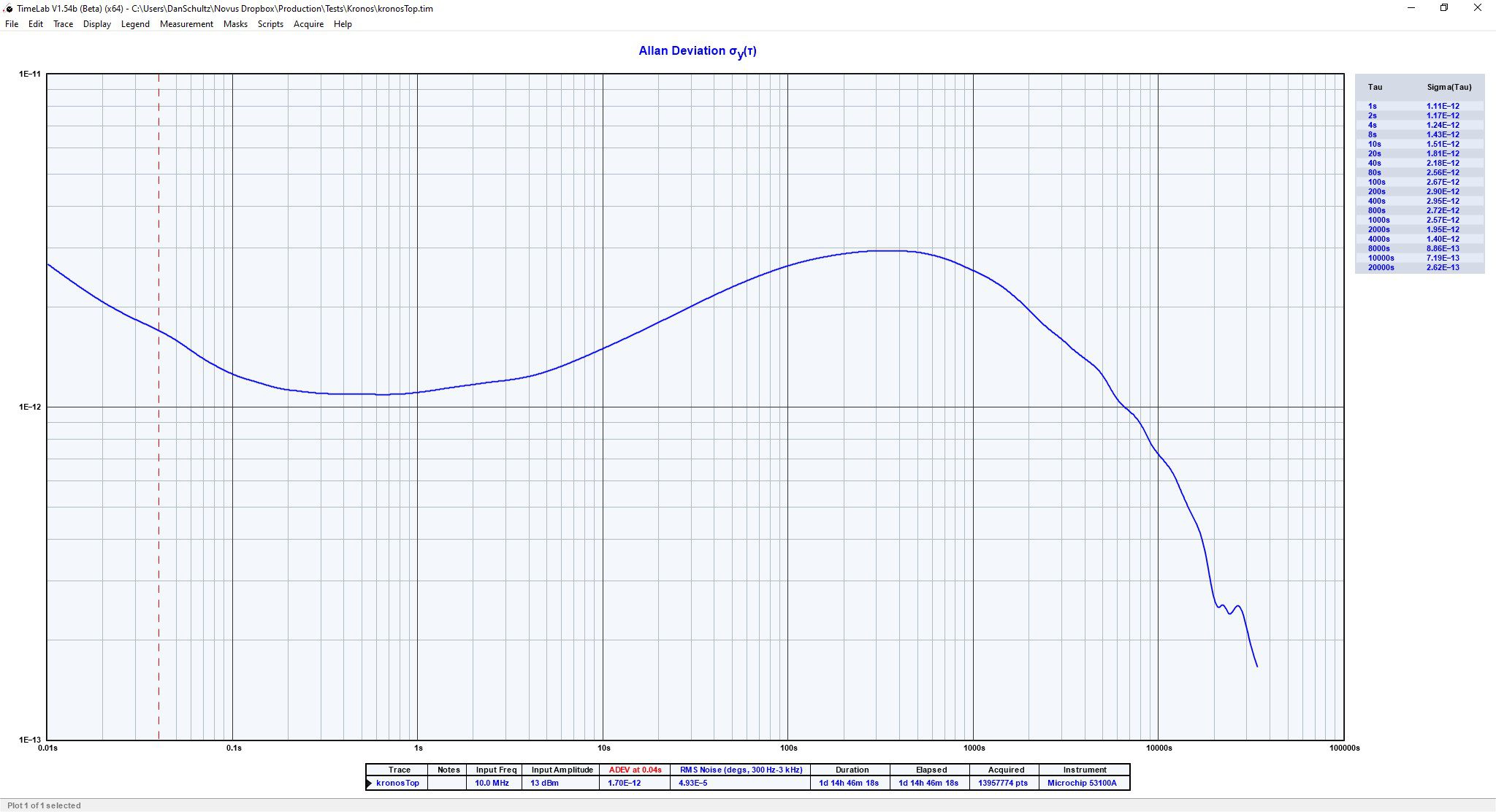Open the File menu
Screen dimensions: 1496x812
pyautogui.click(x=12, y=24)
